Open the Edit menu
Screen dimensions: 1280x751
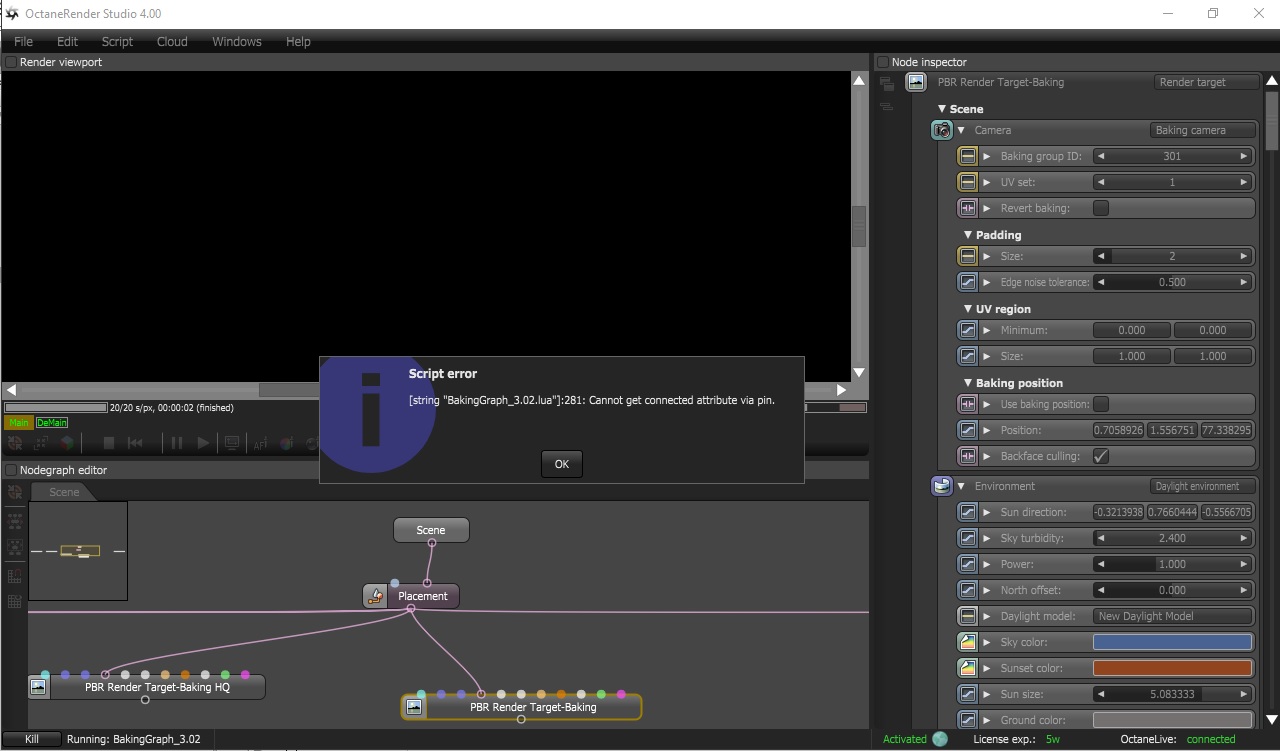(67, 42)
